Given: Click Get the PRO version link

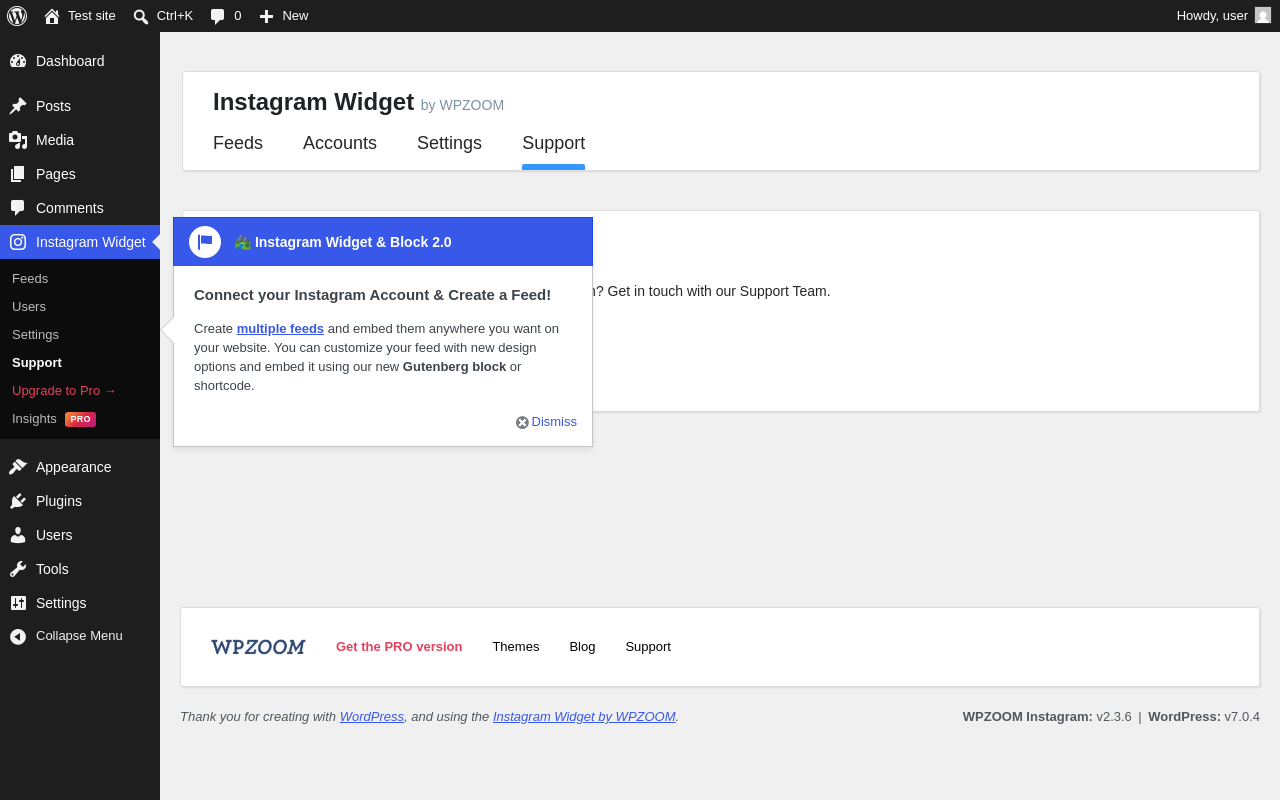Looking at the screenshot, I should click(x=399, y=646).
